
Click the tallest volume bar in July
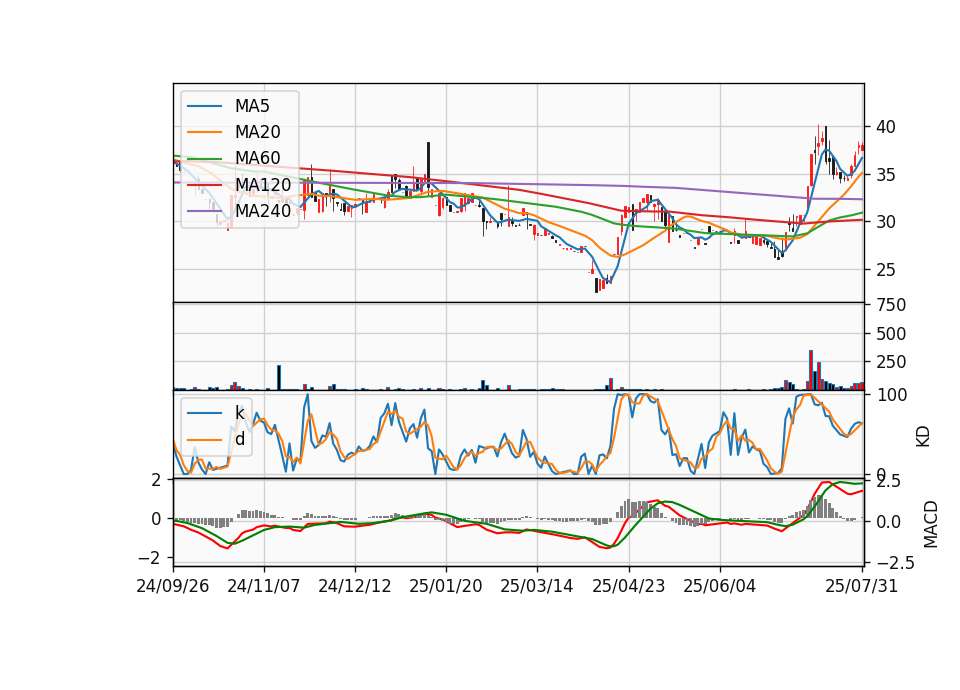click(811, 370)
